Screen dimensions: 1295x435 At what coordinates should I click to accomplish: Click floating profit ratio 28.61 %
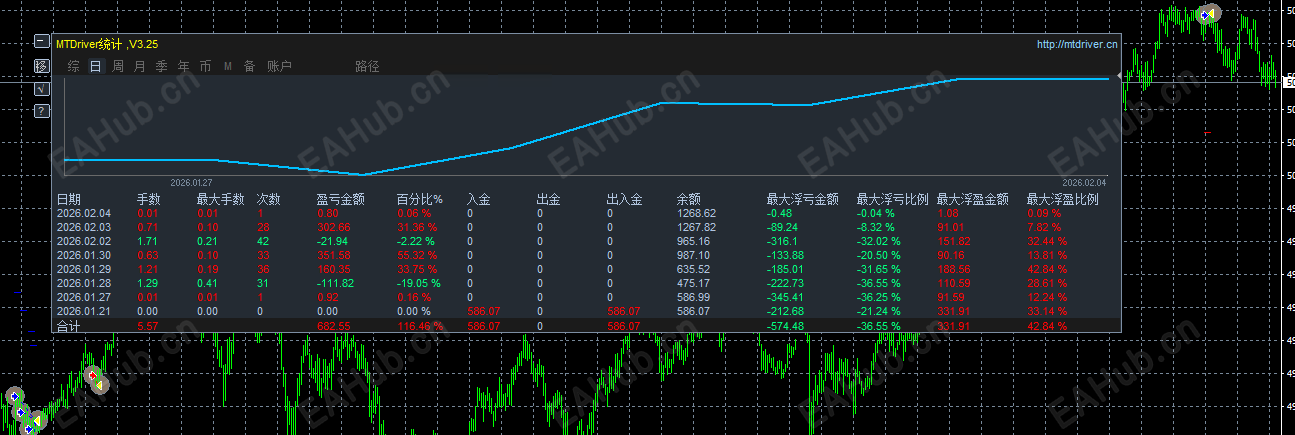pyautogui.click(x=1046, y=283)
